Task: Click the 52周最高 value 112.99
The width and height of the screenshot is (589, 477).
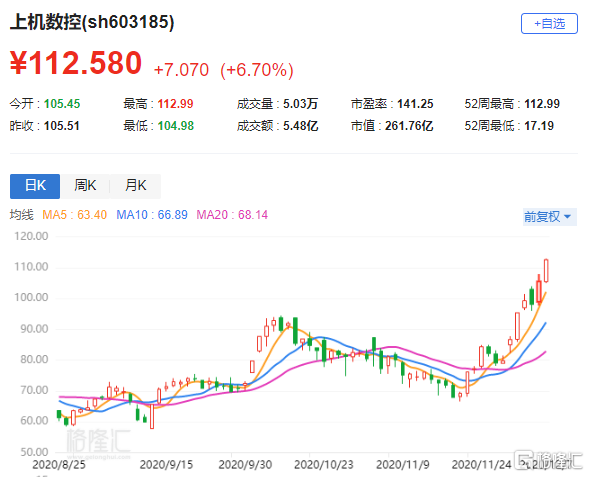Action: [x=542, y=104]
